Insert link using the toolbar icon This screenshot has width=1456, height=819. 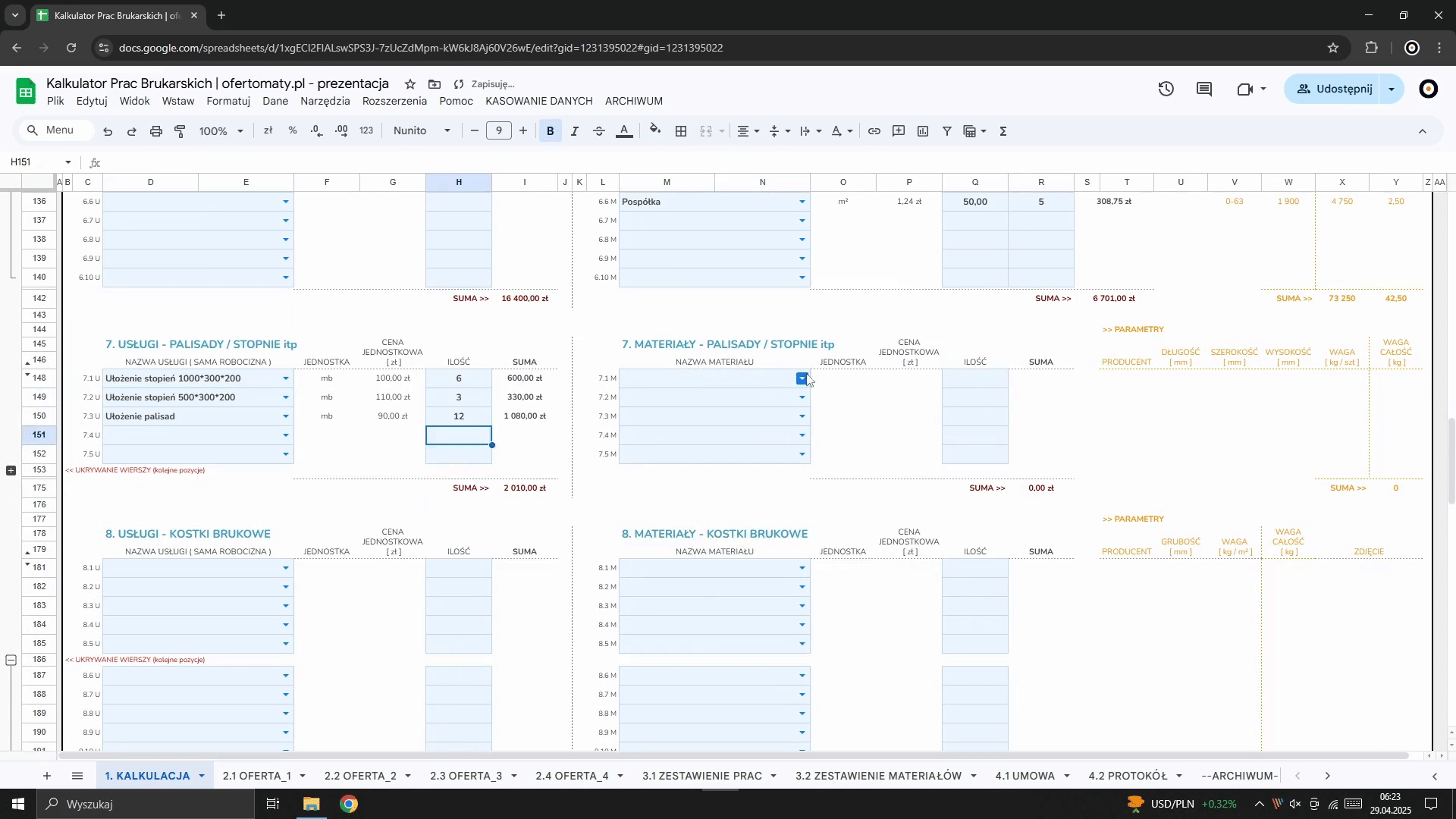coord(874,131)
